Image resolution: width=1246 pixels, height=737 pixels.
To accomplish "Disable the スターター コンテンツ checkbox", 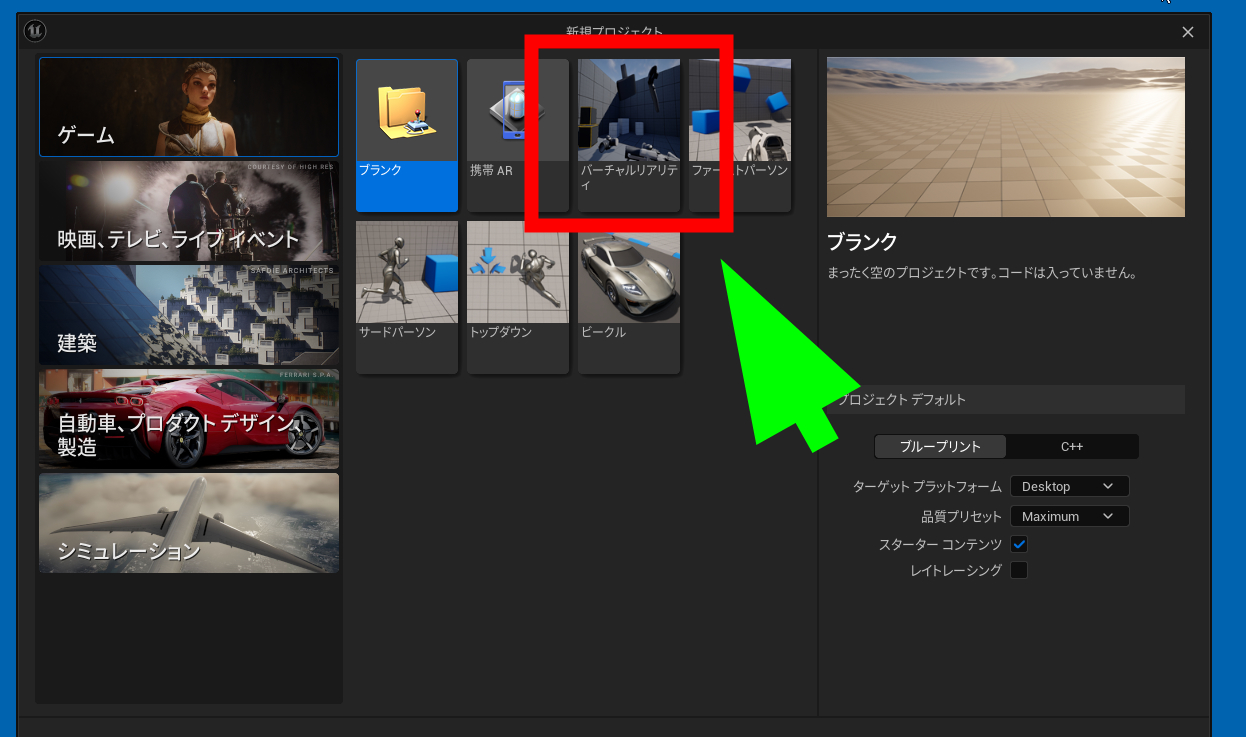I will click(1019, 545).
